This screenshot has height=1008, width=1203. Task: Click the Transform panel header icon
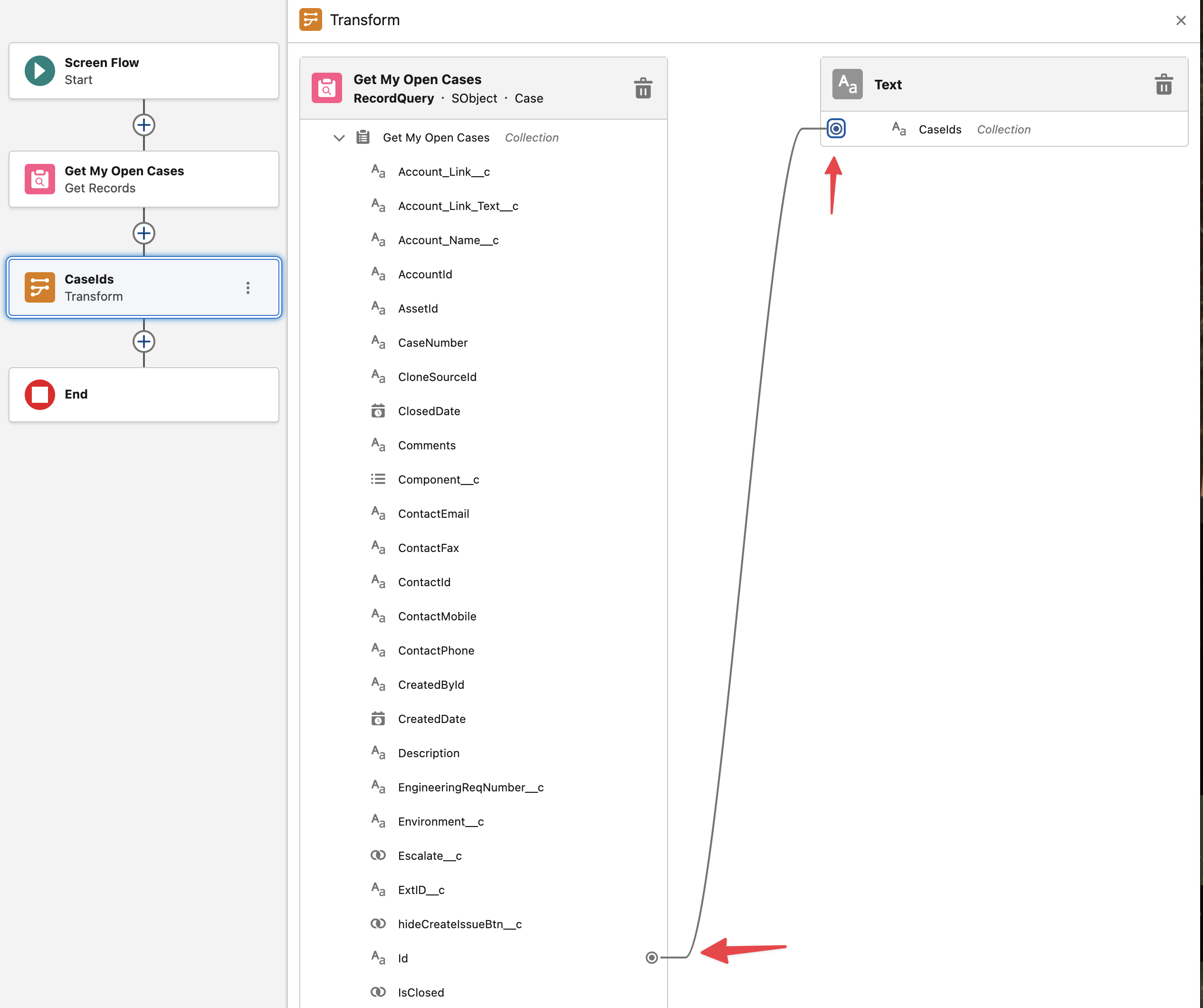(x=310, y=20)
